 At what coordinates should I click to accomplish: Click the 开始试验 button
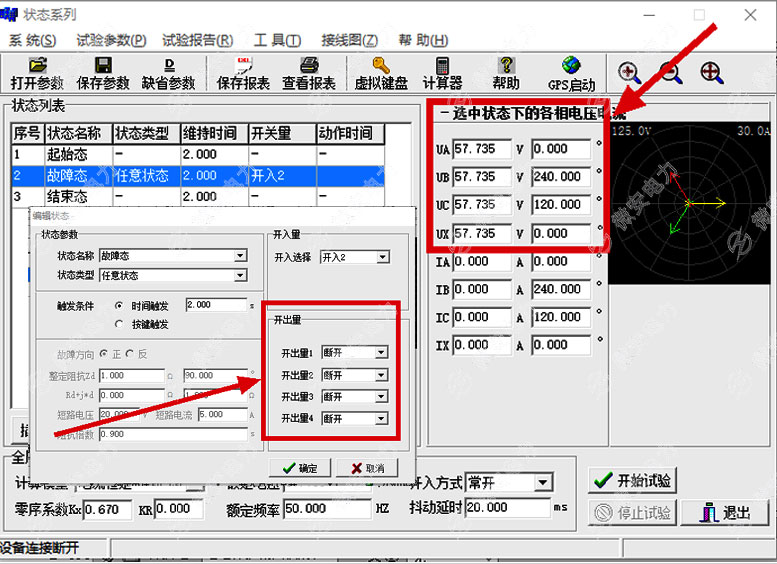click(x=632, y=480)
